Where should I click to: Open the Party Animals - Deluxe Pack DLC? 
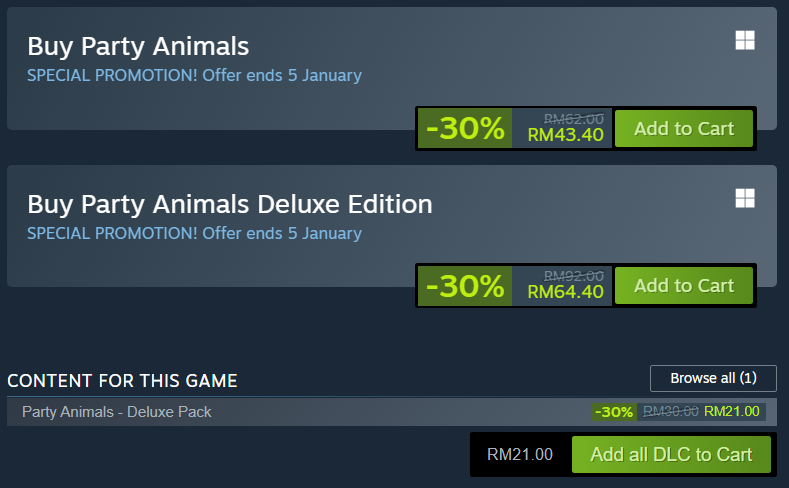click(x=117, y=411)
